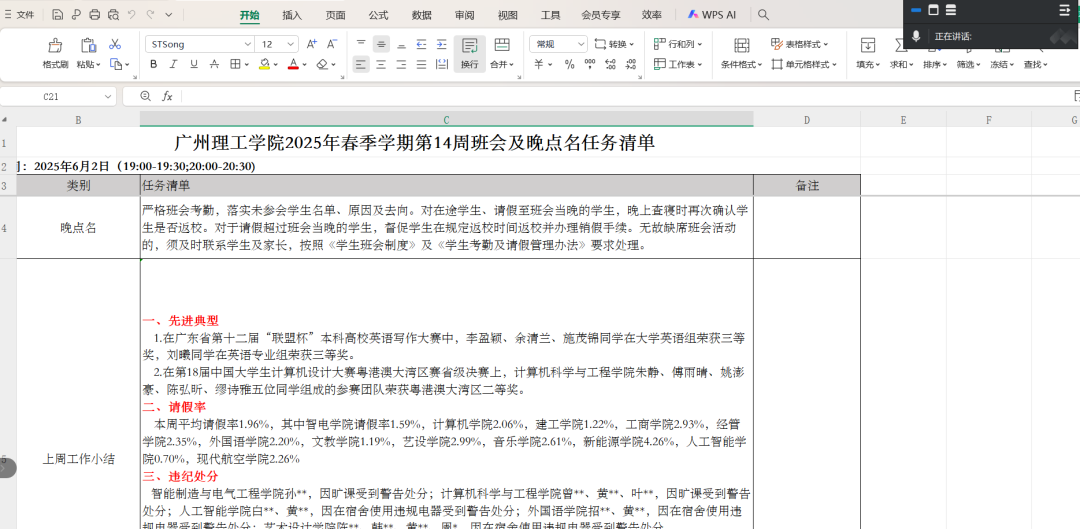This screenshot has height=529, width=1080.
Task: Toggle bold formatting
Action: (x=153, y=64)
